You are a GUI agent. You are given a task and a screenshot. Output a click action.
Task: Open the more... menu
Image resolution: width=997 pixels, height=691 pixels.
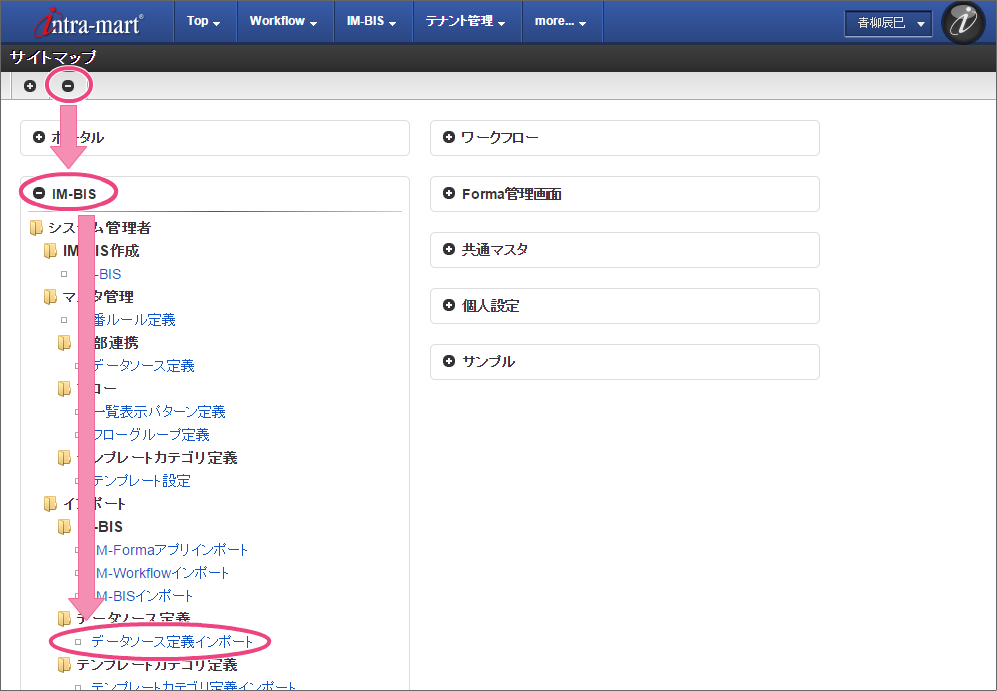point(560,21)
